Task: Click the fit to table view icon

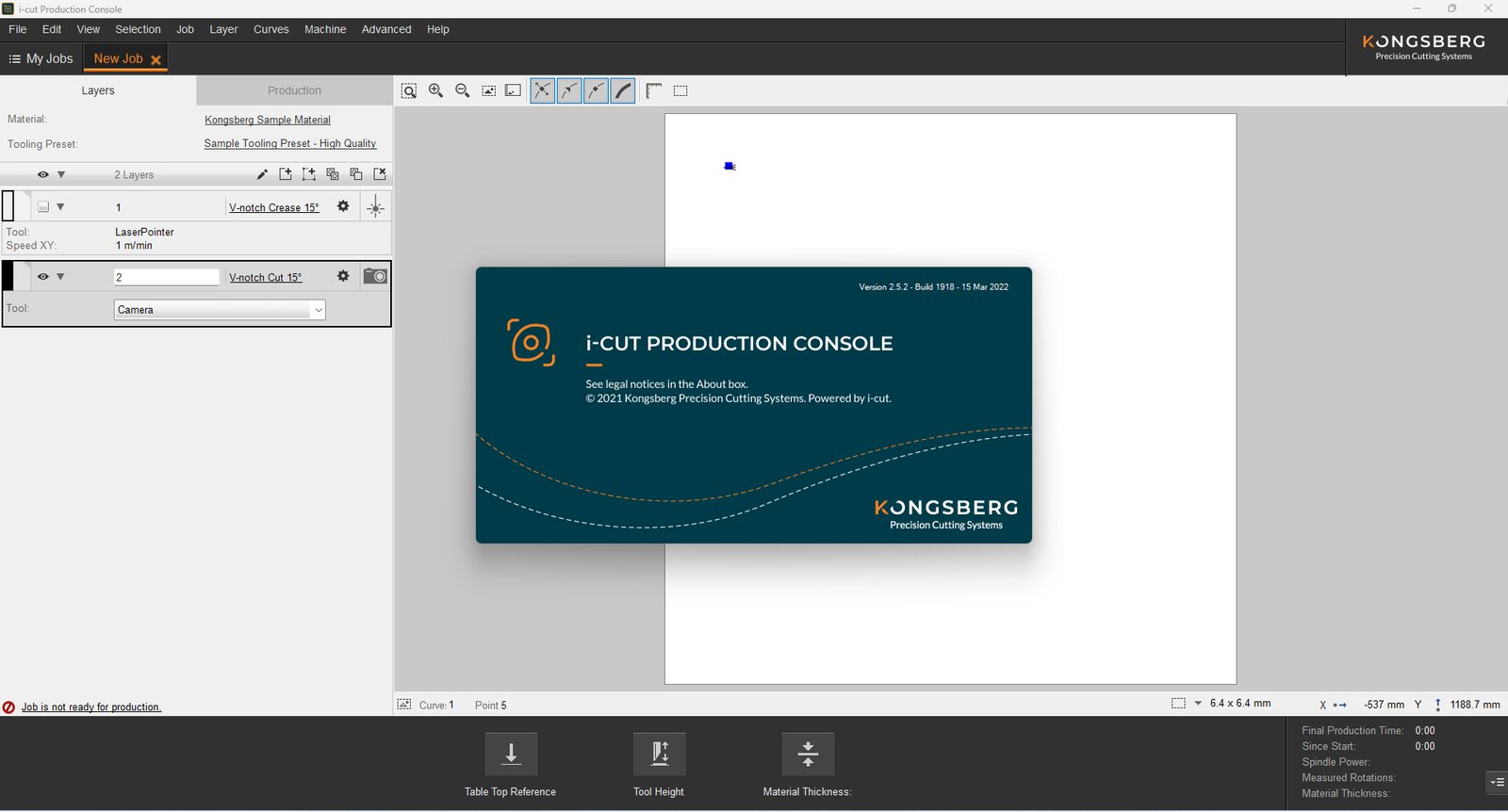Action: pos(514,91)
